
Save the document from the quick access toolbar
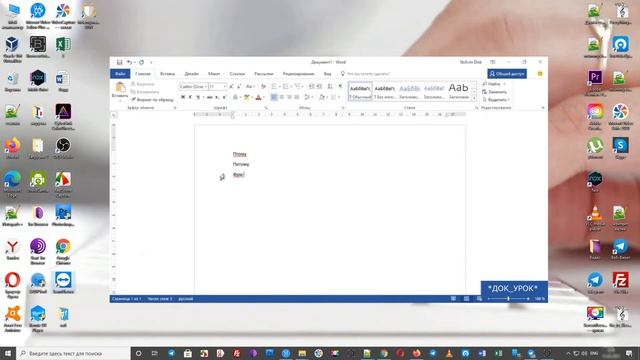click(x=120, y=62)
